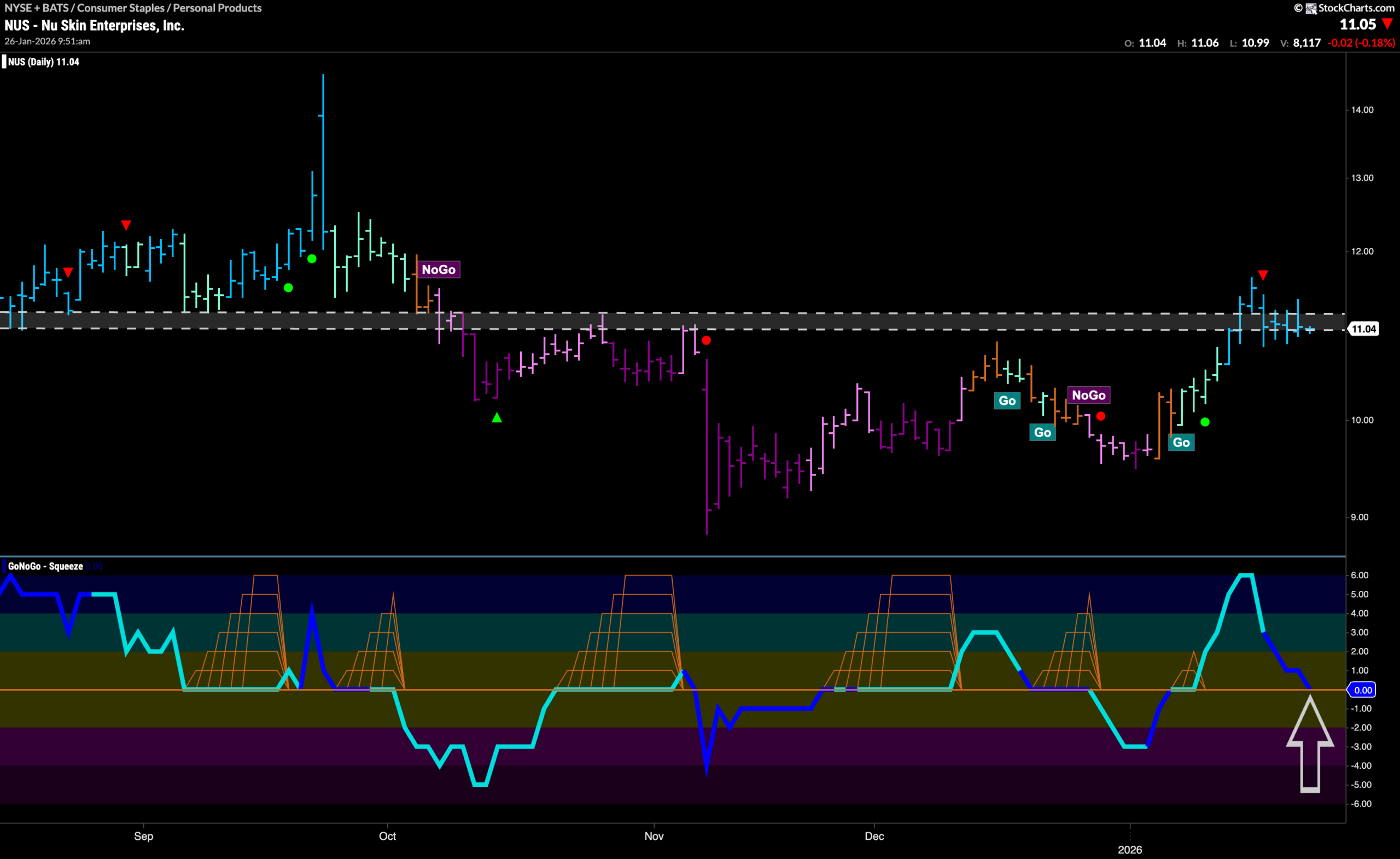Viewport: 1400px width, 859px height.
Task: Click the Dec date axis label
Action: pyautogui.click(x=874, y=836)
